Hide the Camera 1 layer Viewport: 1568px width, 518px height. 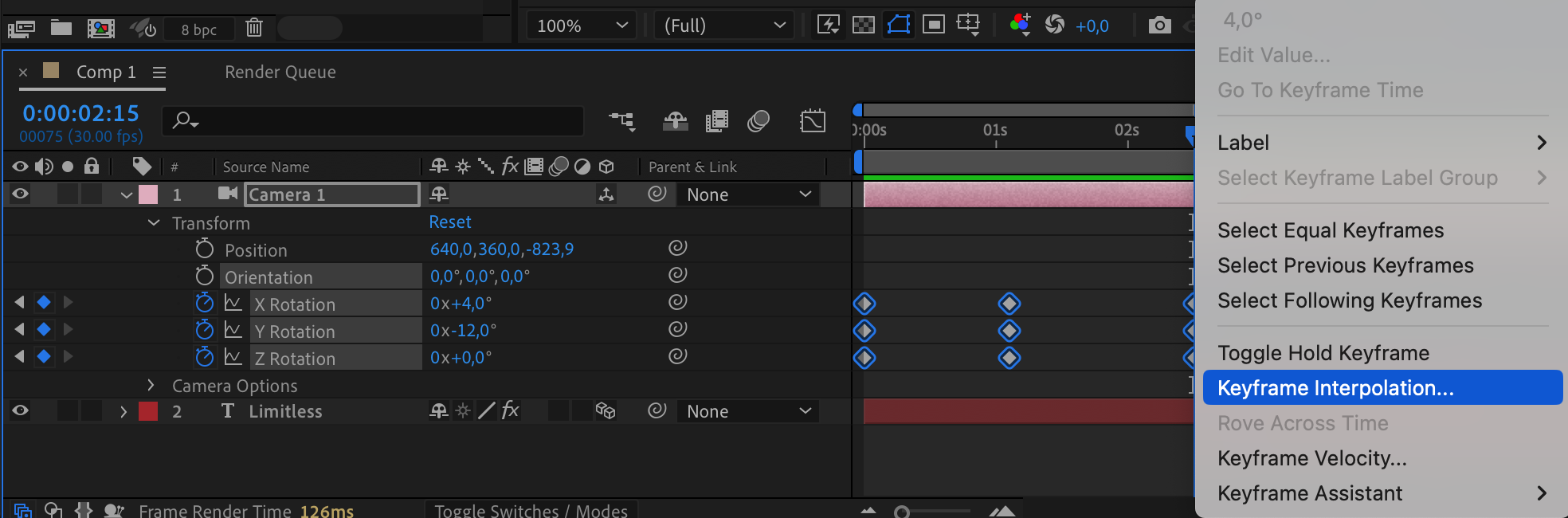click(x=20, y=194)
